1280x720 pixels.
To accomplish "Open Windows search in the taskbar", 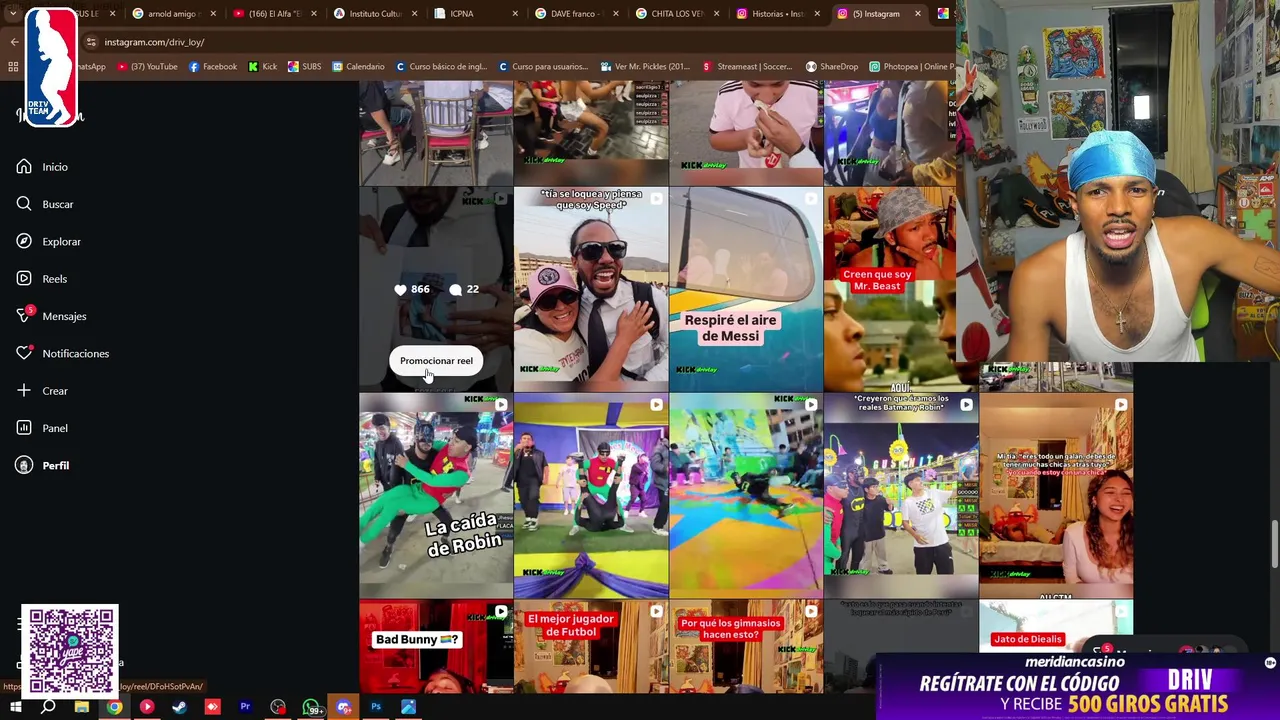I will 48,707.
